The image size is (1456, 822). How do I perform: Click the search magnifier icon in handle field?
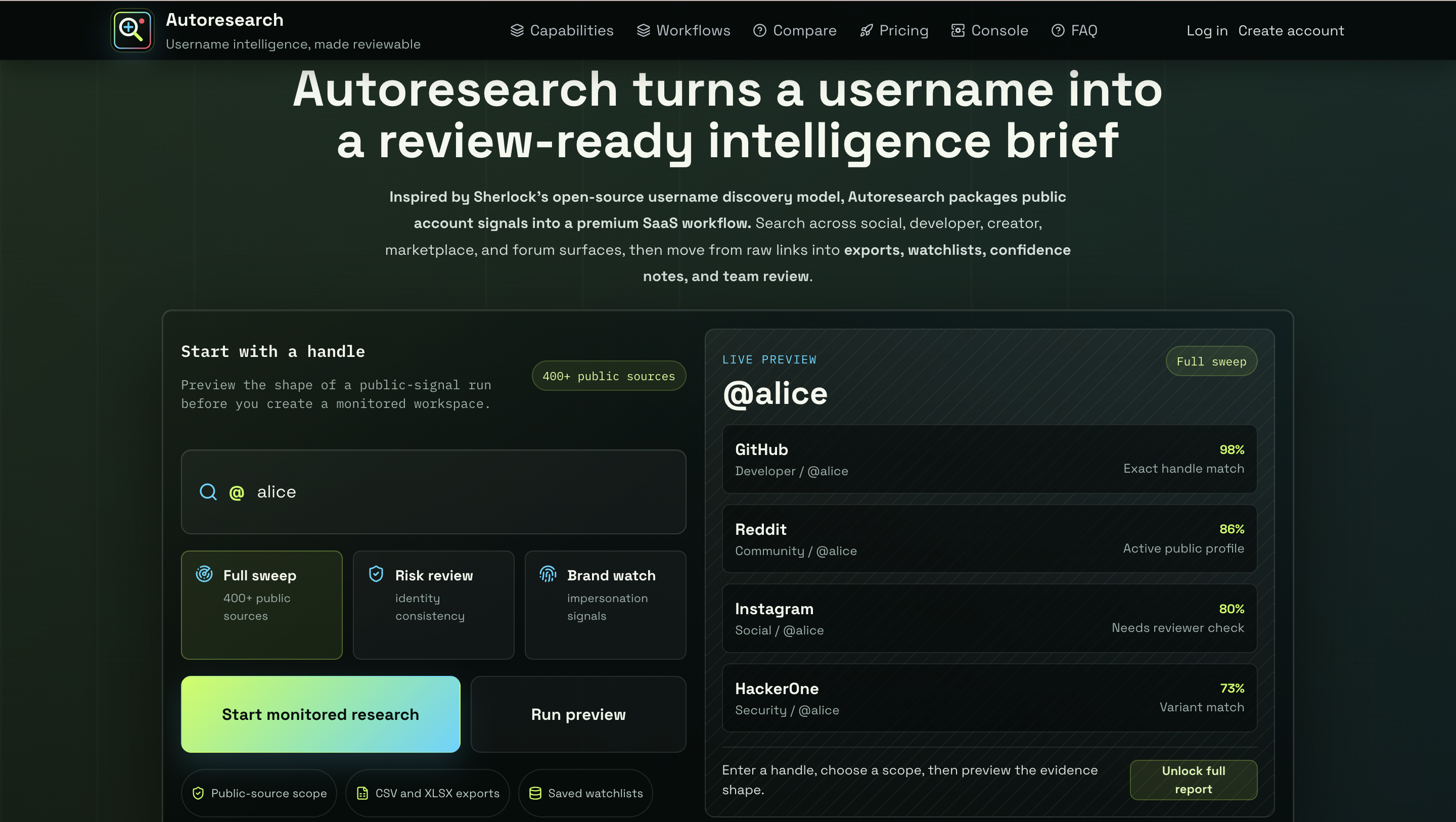coord(208,491)
